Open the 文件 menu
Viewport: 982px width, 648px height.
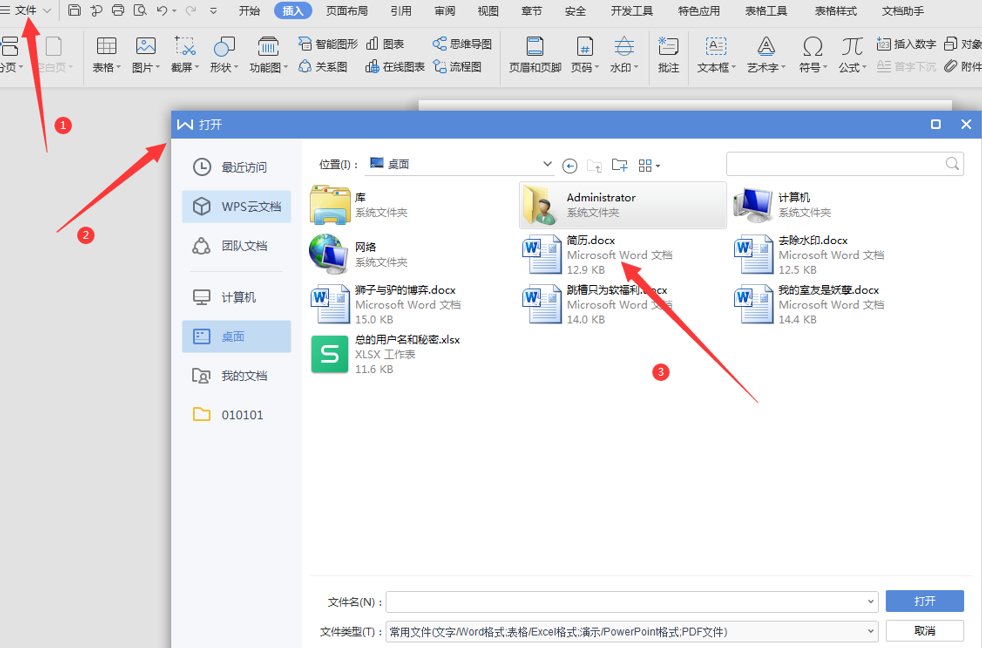click(26, 10)
